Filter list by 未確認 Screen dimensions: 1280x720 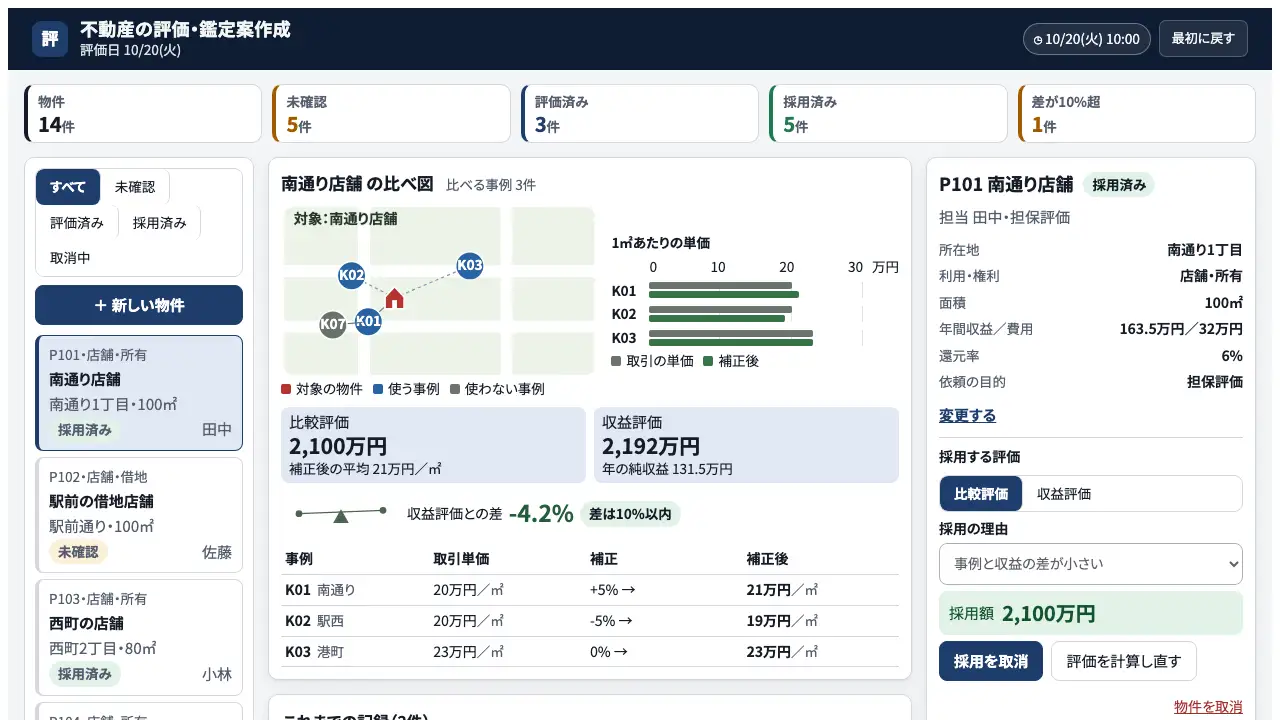click(x=135, y=187)
